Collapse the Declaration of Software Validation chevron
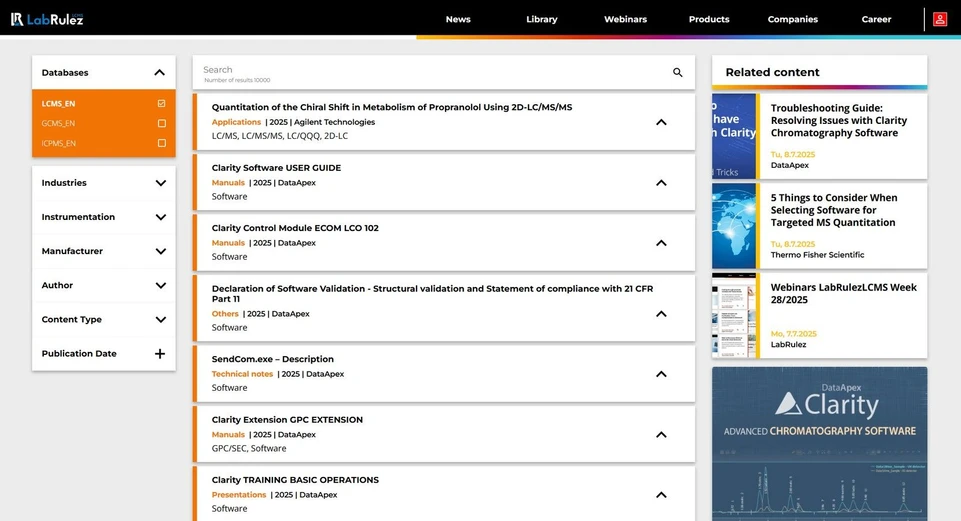Viewport: 961px width, 521px height. click(x=661, y=314)
